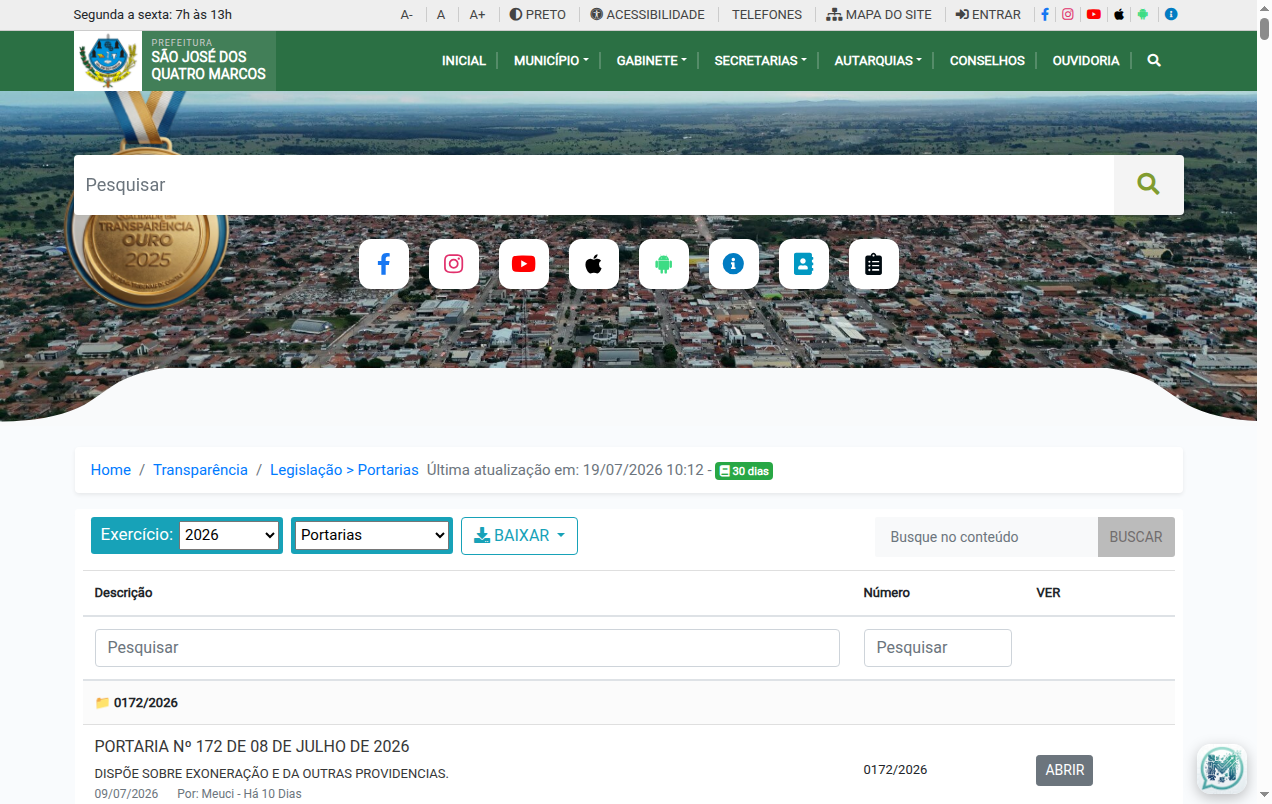Viewport: 1272px width, 804px height.
Task: Open CONSELHOS in the navbar
Action: point(987,61)
